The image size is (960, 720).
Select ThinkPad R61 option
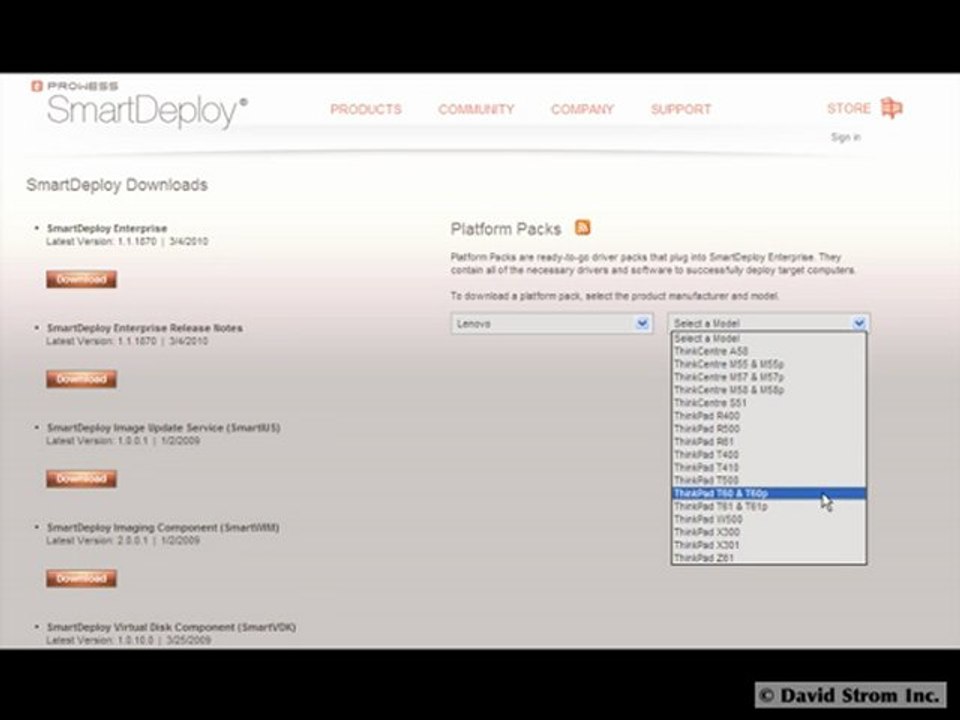pos(769,441)
